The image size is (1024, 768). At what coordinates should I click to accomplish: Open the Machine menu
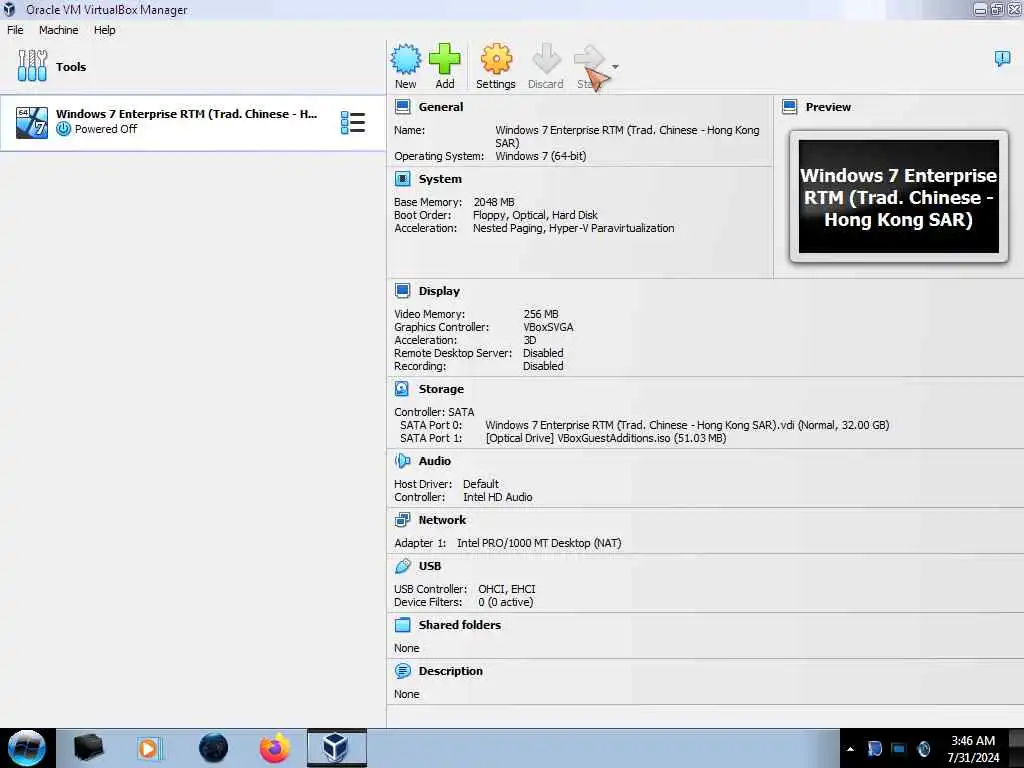[x=58, y=30]
